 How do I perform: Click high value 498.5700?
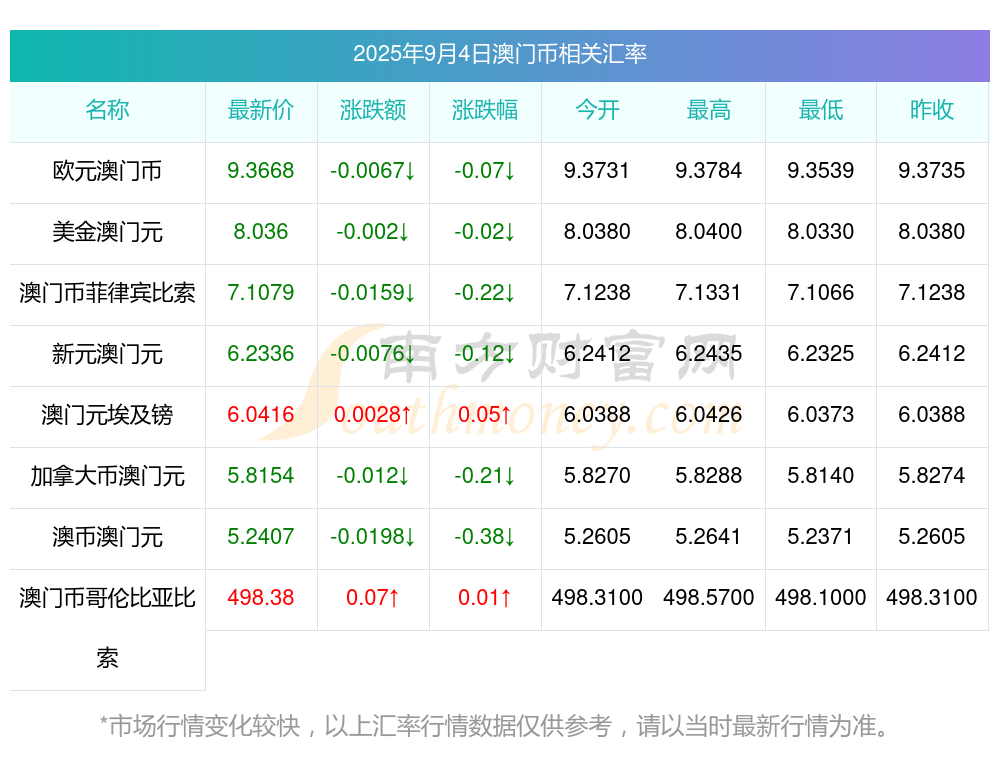[709, 598]
